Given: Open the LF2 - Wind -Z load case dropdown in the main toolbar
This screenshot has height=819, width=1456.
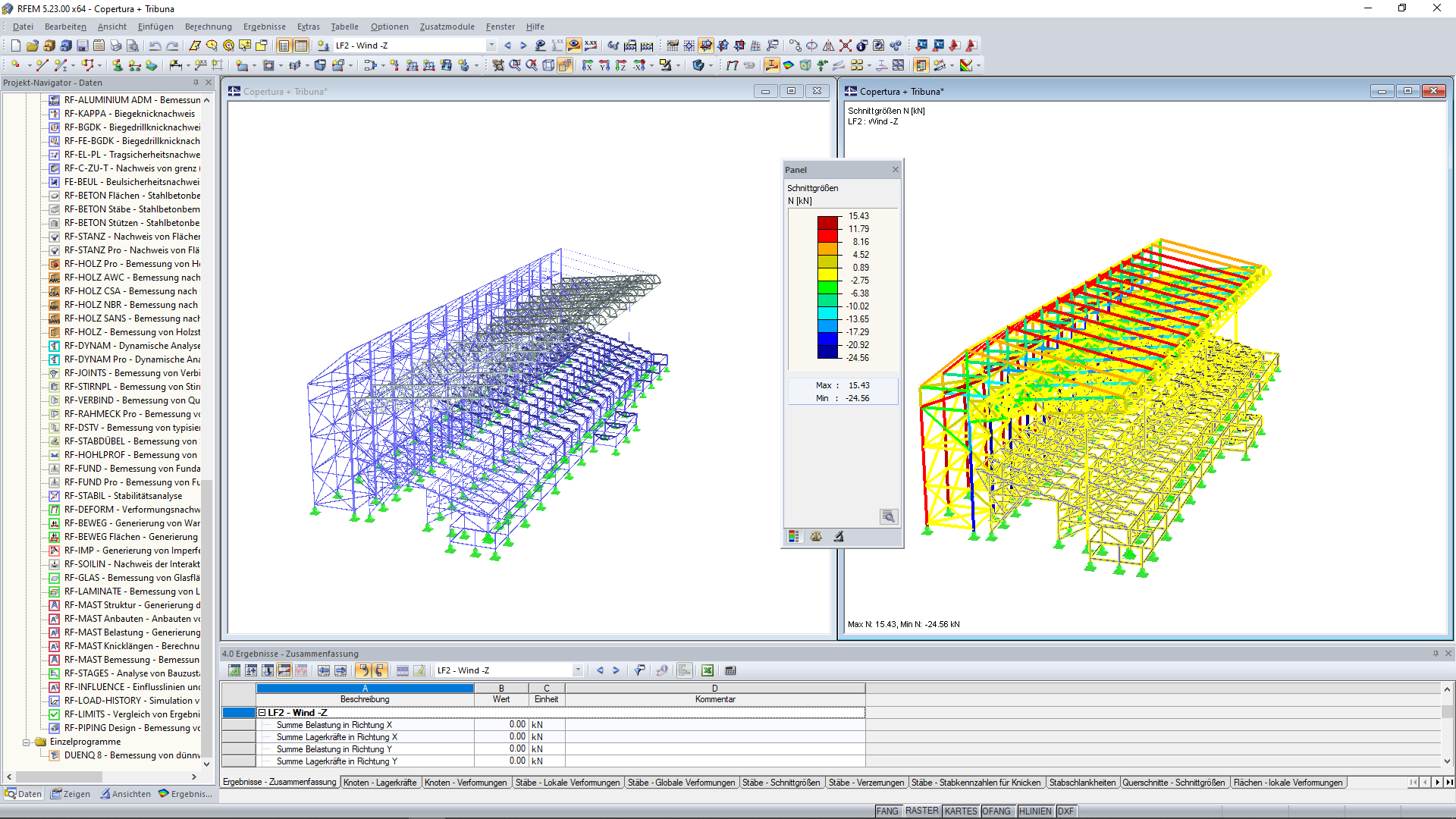Looking at the screenshot, I should click(491, 45).
